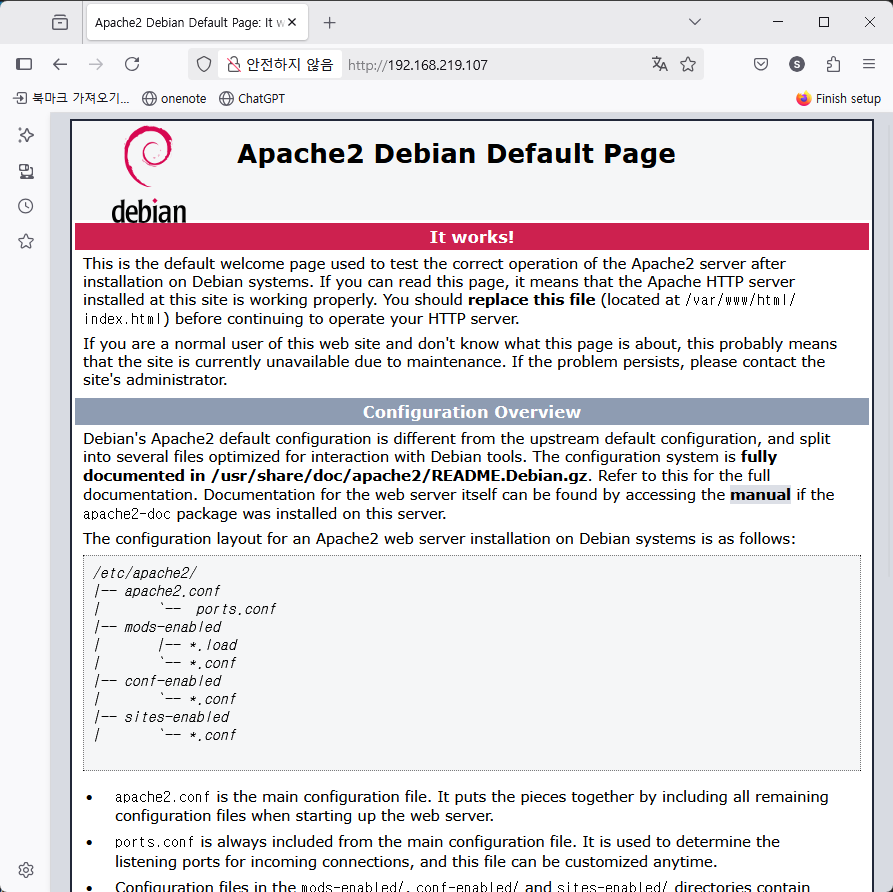Click /etc/apache2/ in the layout tree
The image size is (893, 892).
[145, 573]
